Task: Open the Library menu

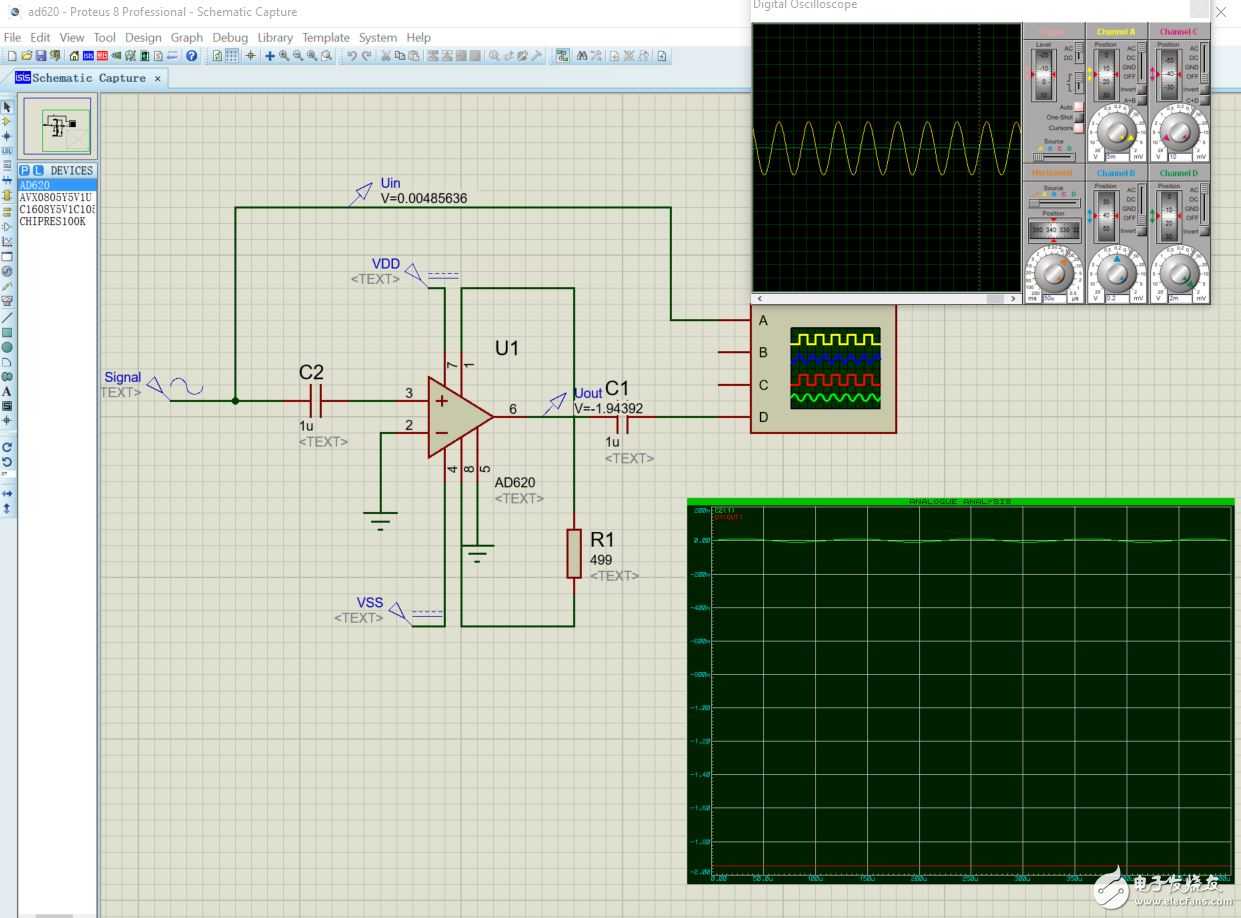Action: (275, 38)
